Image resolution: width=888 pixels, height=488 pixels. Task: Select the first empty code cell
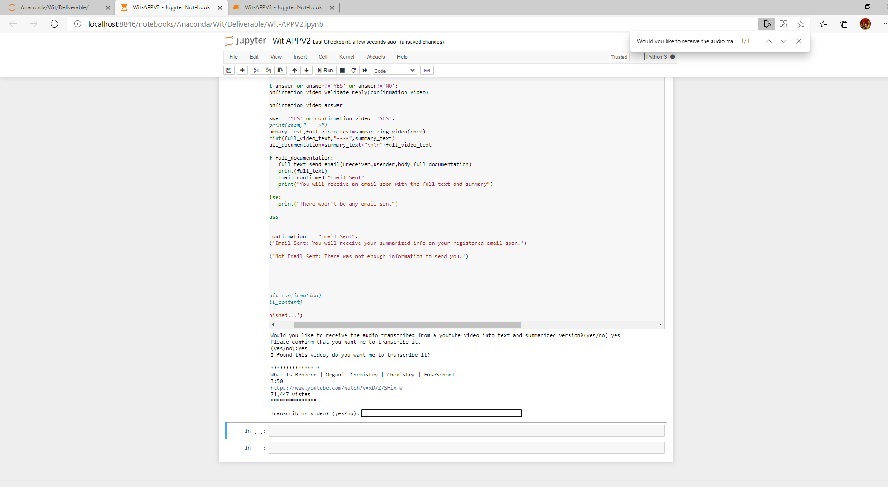click(x=466, y=431)
